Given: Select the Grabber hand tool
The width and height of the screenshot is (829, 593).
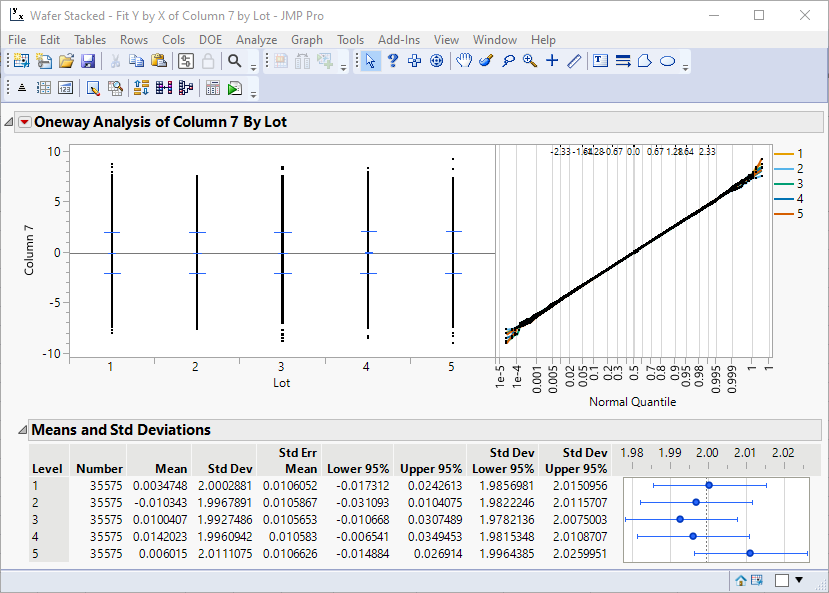Looking at the screenshot, I should click(463, 62).
